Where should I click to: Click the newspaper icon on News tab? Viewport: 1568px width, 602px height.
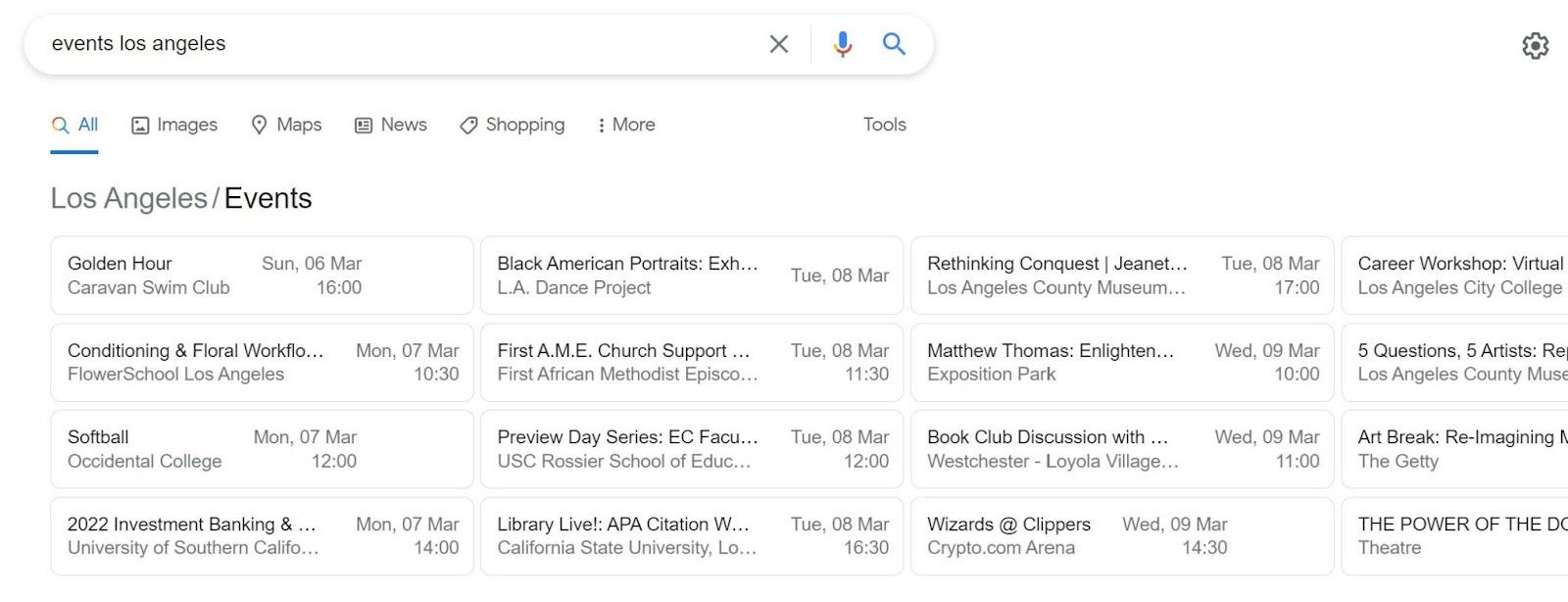tap(363, 125)
